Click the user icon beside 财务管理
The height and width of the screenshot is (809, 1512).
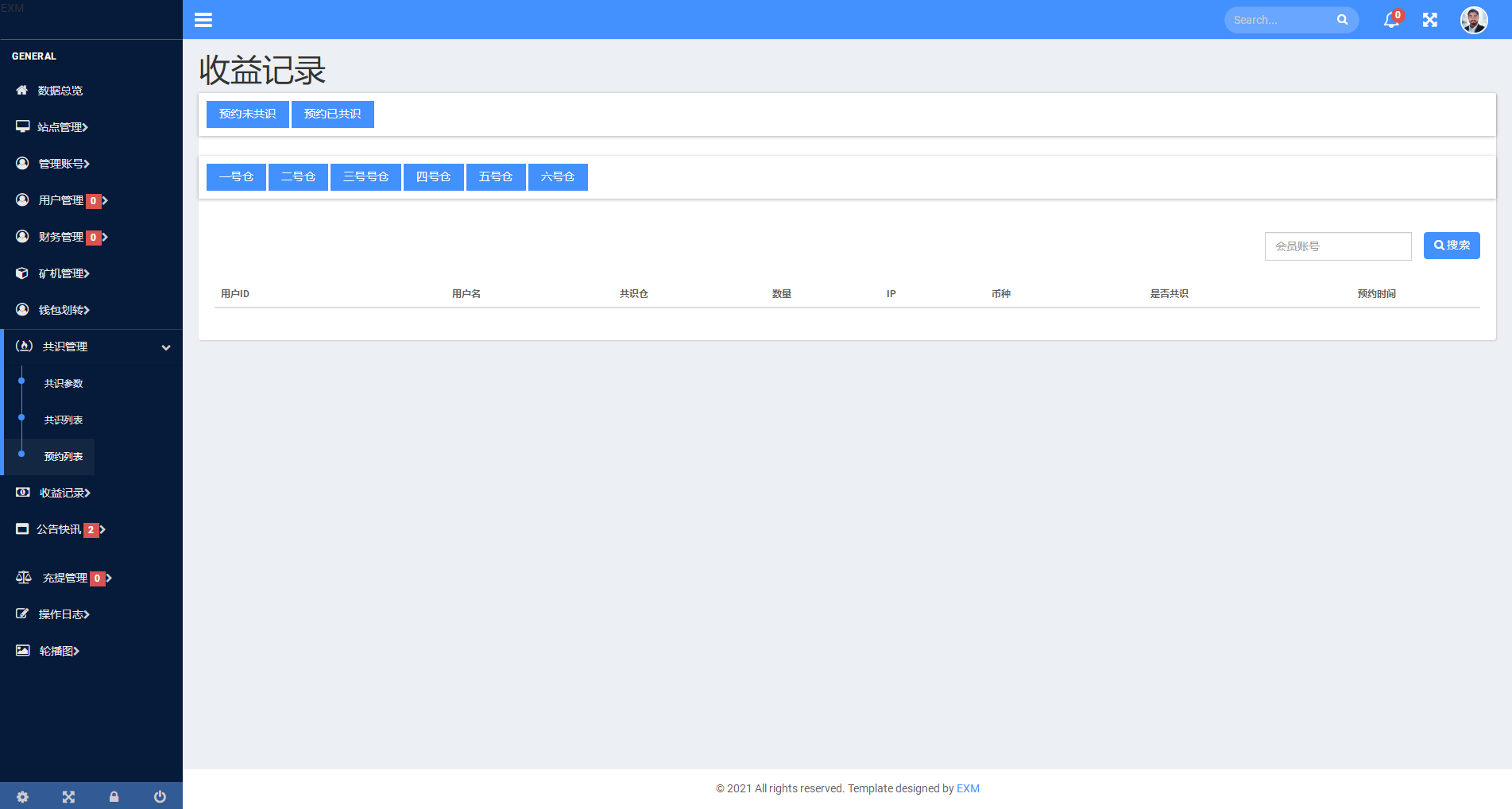coord(22,236)
